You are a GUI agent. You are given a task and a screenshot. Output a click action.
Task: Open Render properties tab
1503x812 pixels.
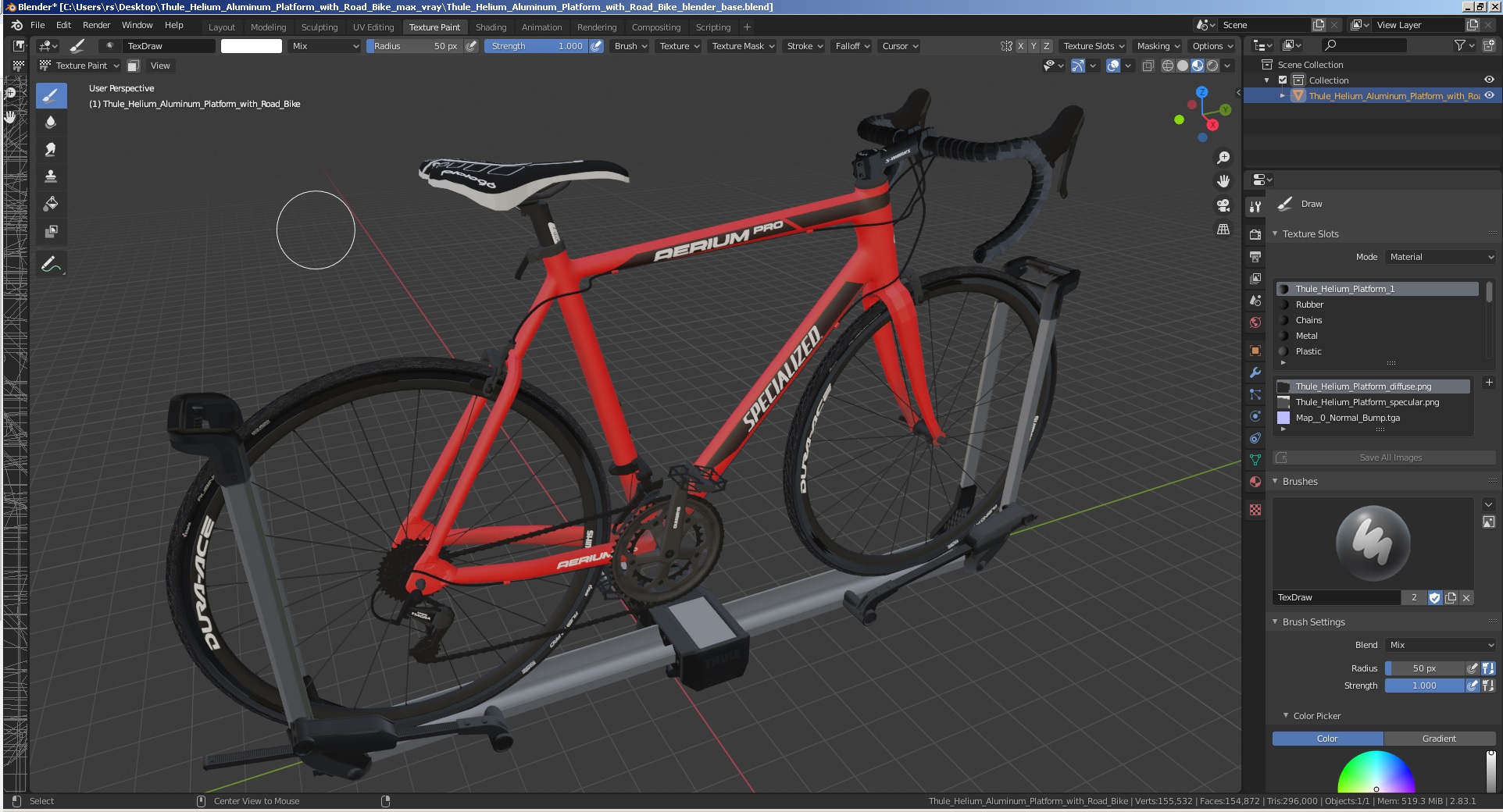1255,234
